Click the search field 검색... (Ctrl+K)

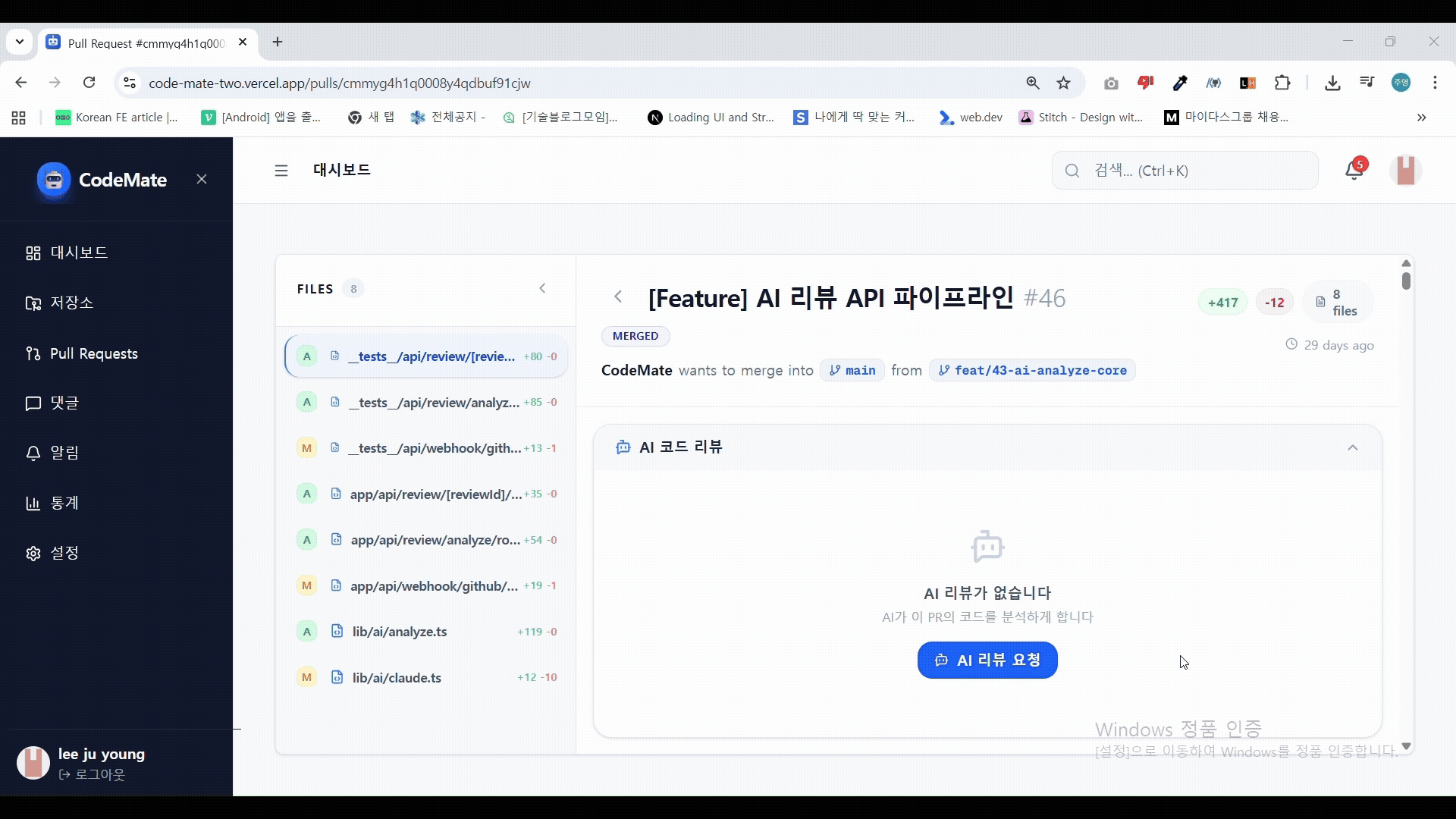(1185, 171)
